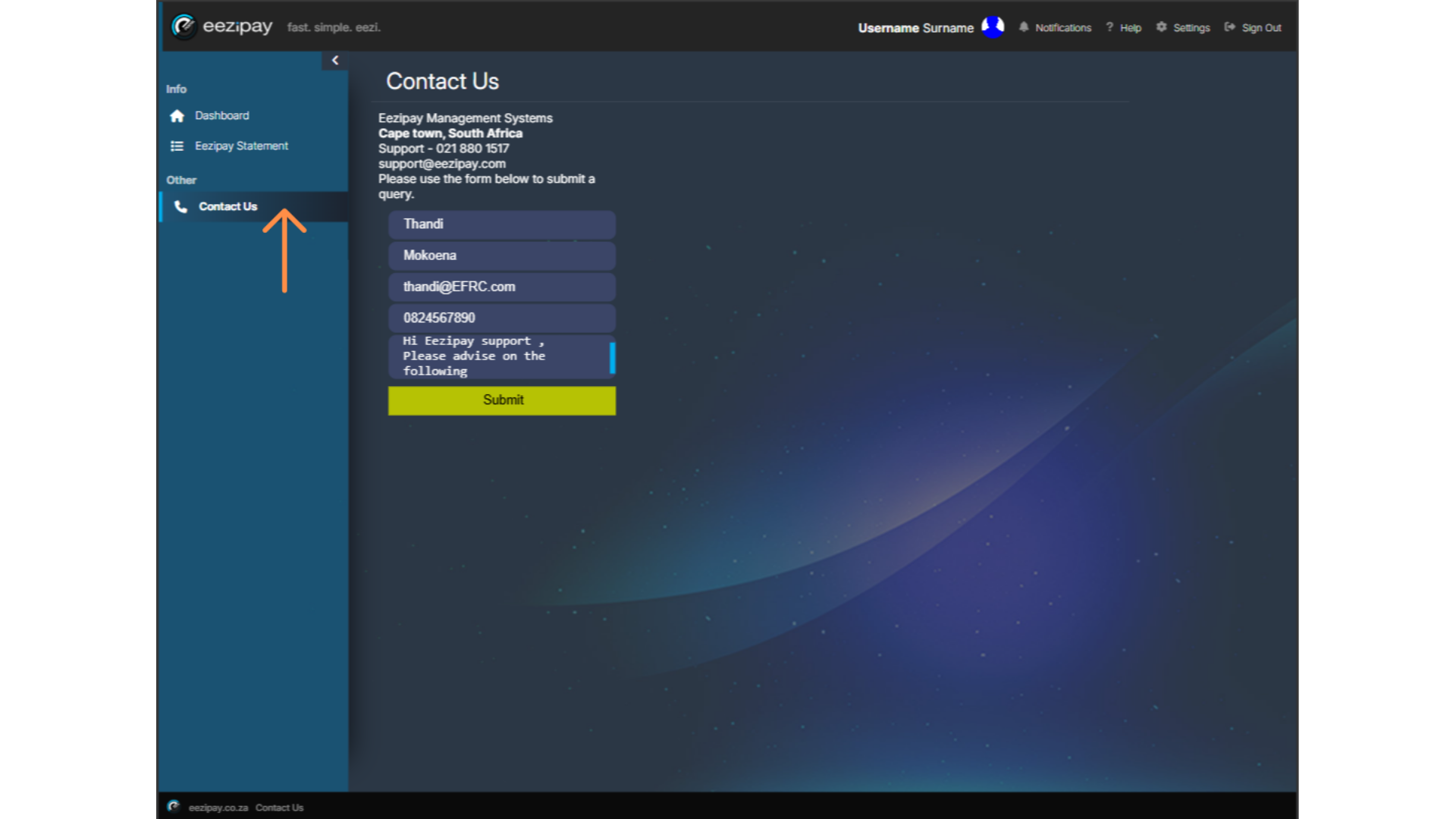Click the Sign Out arrow icon

(1229, 27)
